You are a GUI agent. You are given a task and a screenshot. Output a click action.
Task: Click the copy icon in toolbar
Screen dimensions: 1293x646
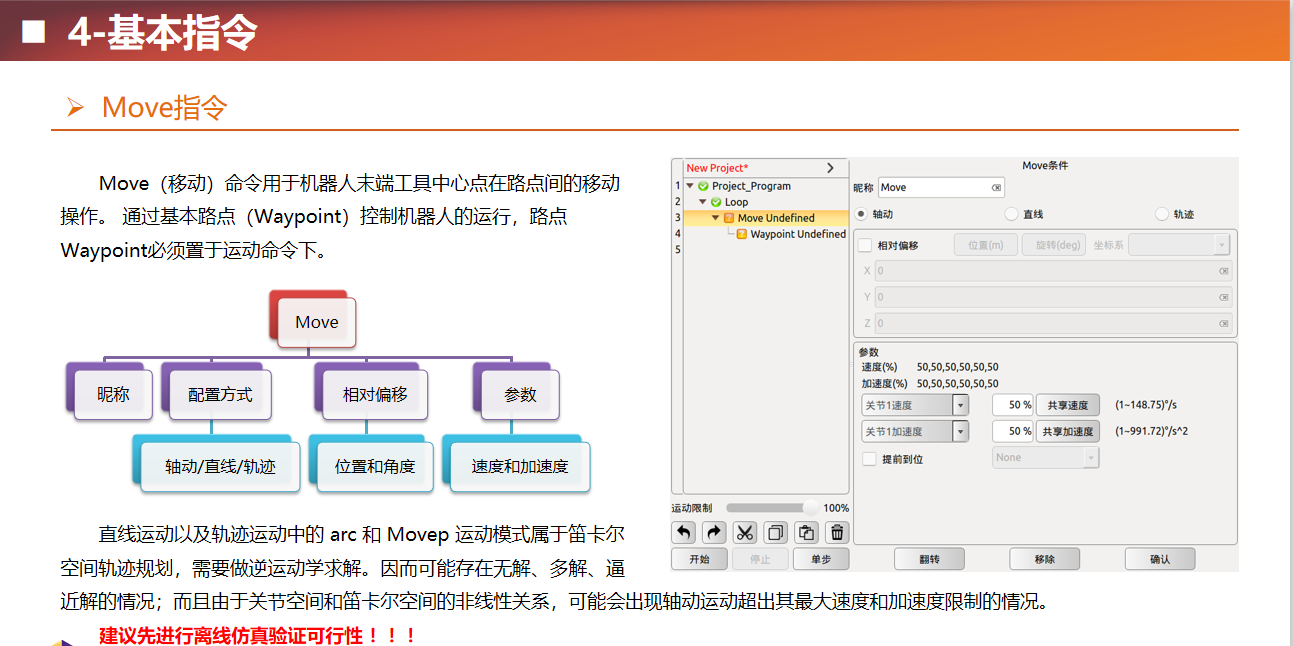coord(776,533)
